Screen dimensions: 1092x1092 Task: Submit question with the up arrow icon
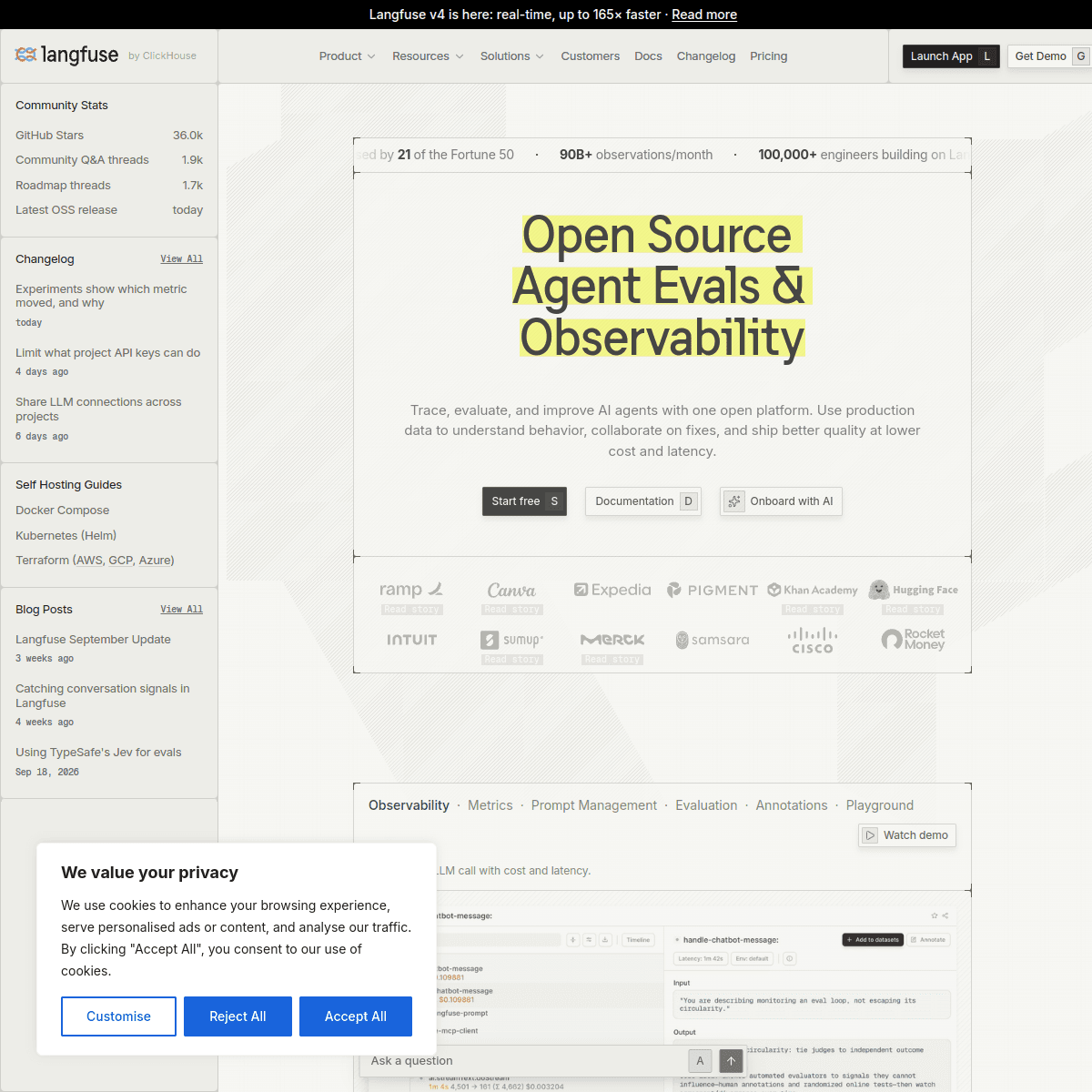pos(731,1061)
